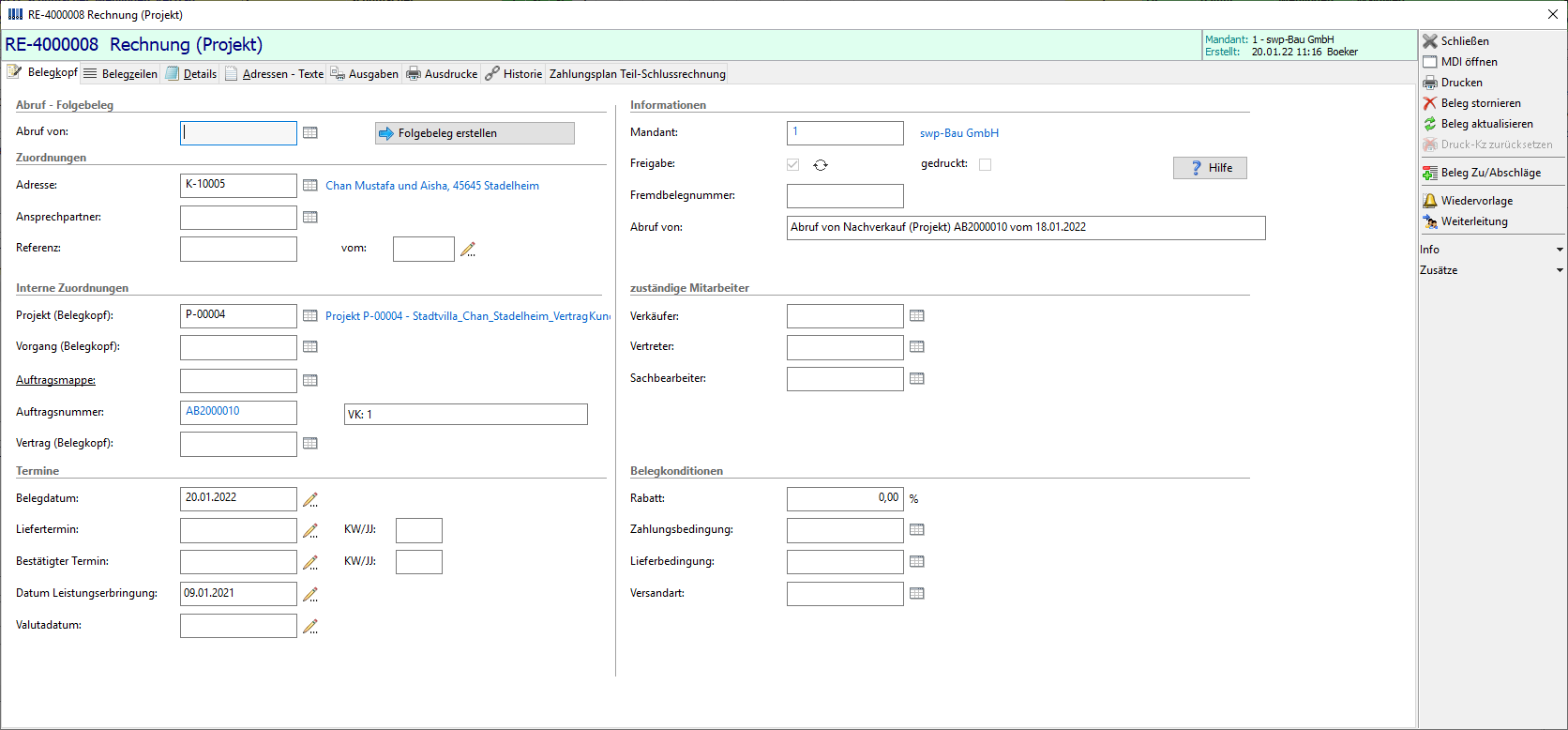
Task: Switch to the Belegkopf tab
Action: point(42,72)
